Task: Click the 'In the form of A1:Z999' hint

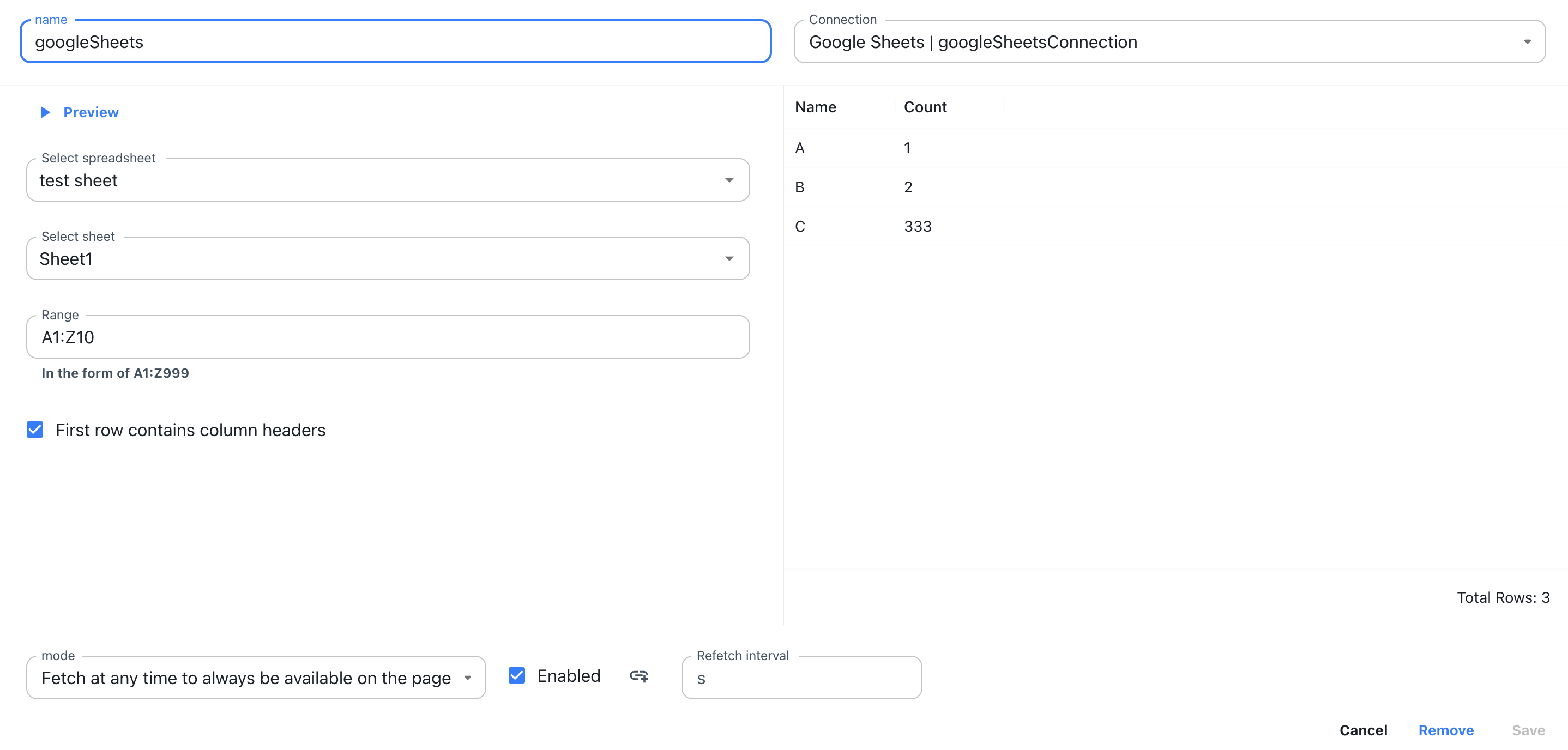Action: coord(115,373)
